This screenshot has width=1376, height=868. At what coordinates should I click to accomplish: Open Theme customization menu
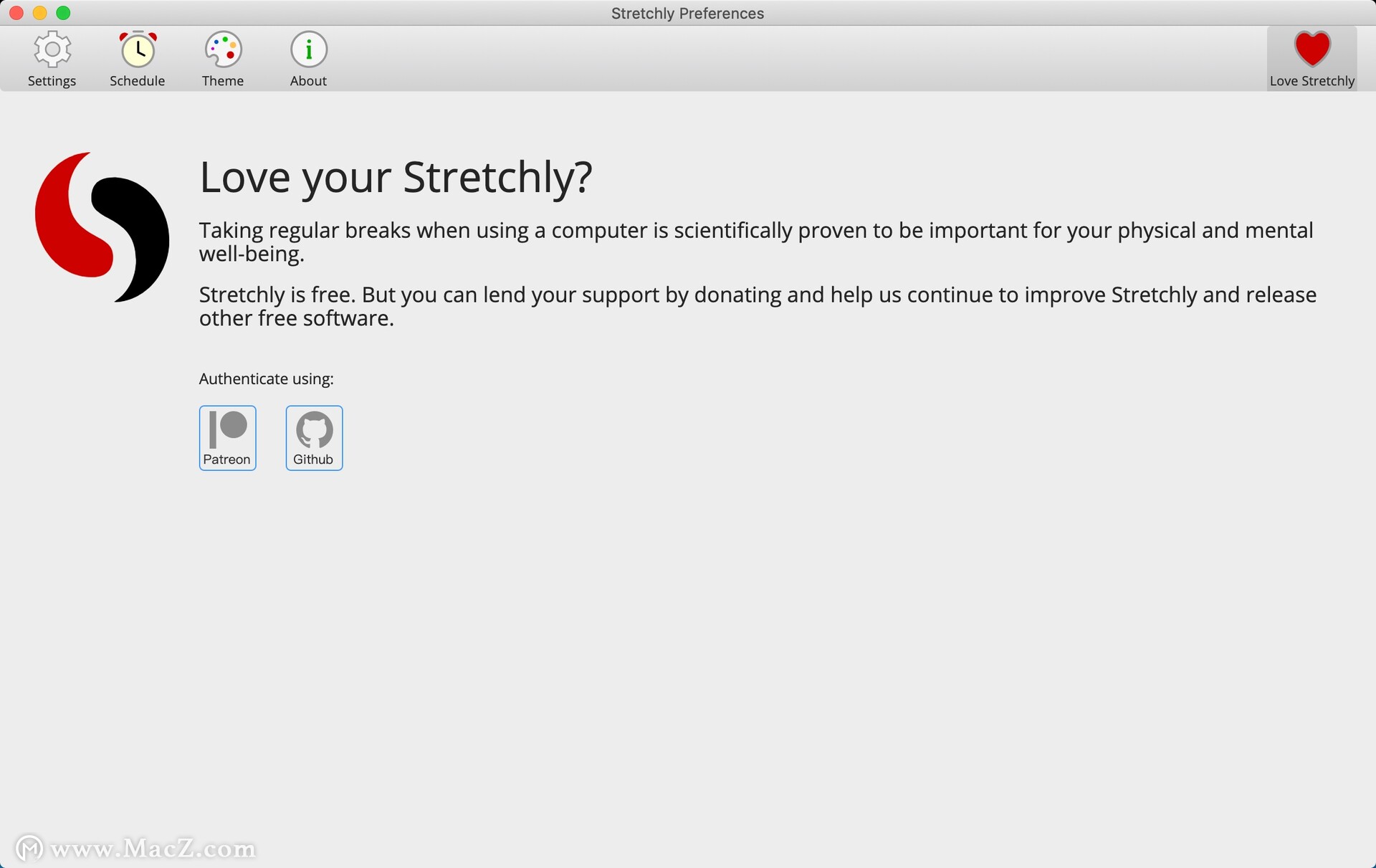222,56
